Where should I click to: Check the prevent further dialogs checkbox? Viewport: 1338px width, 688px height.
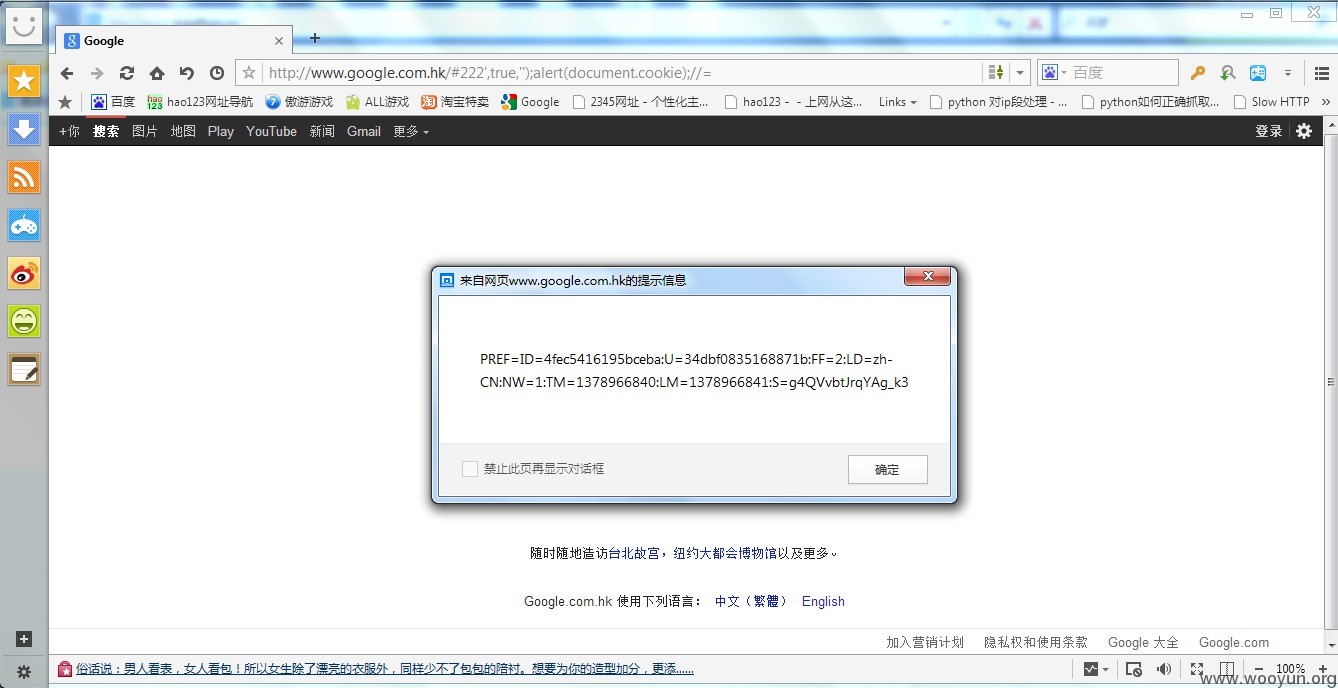click(469, 469)
